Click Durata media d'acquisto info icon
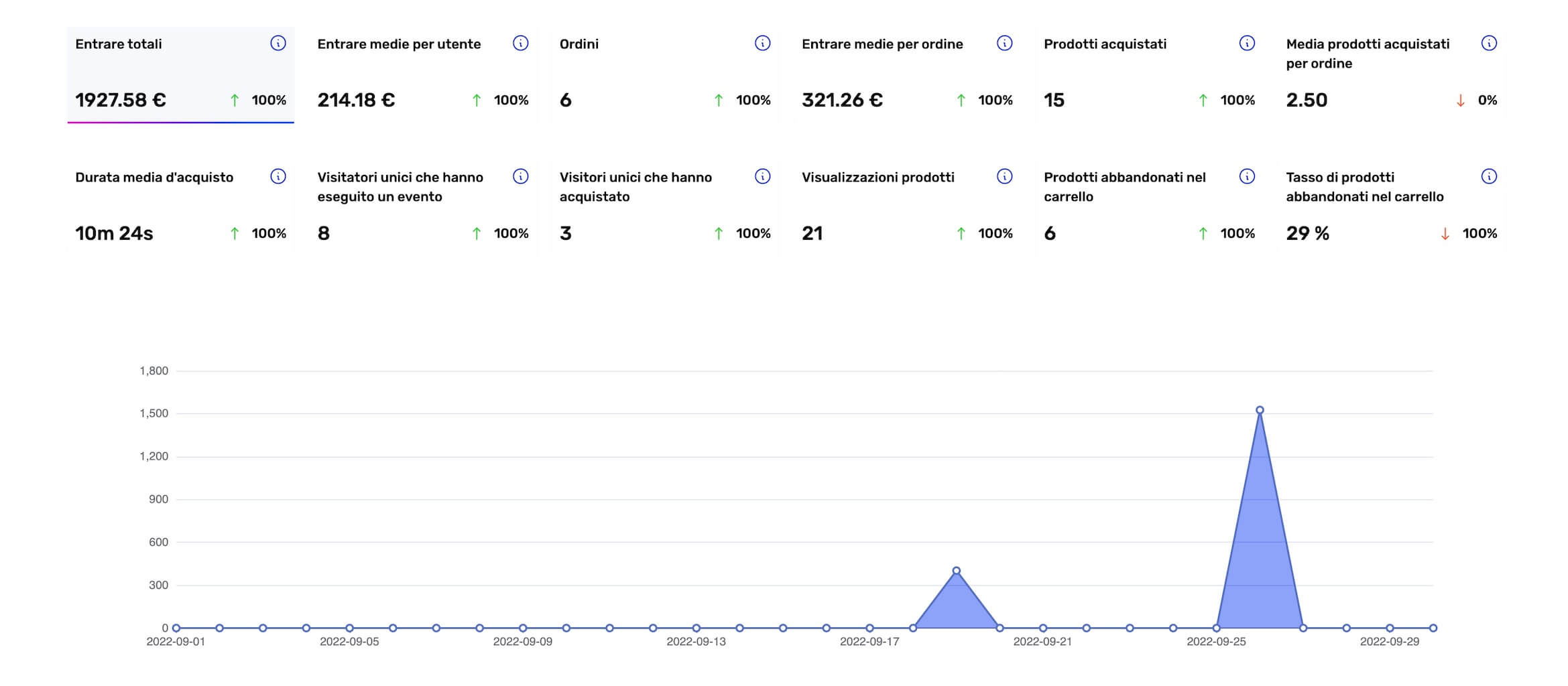Viewport: 1568px width, 686px height. 278,177
